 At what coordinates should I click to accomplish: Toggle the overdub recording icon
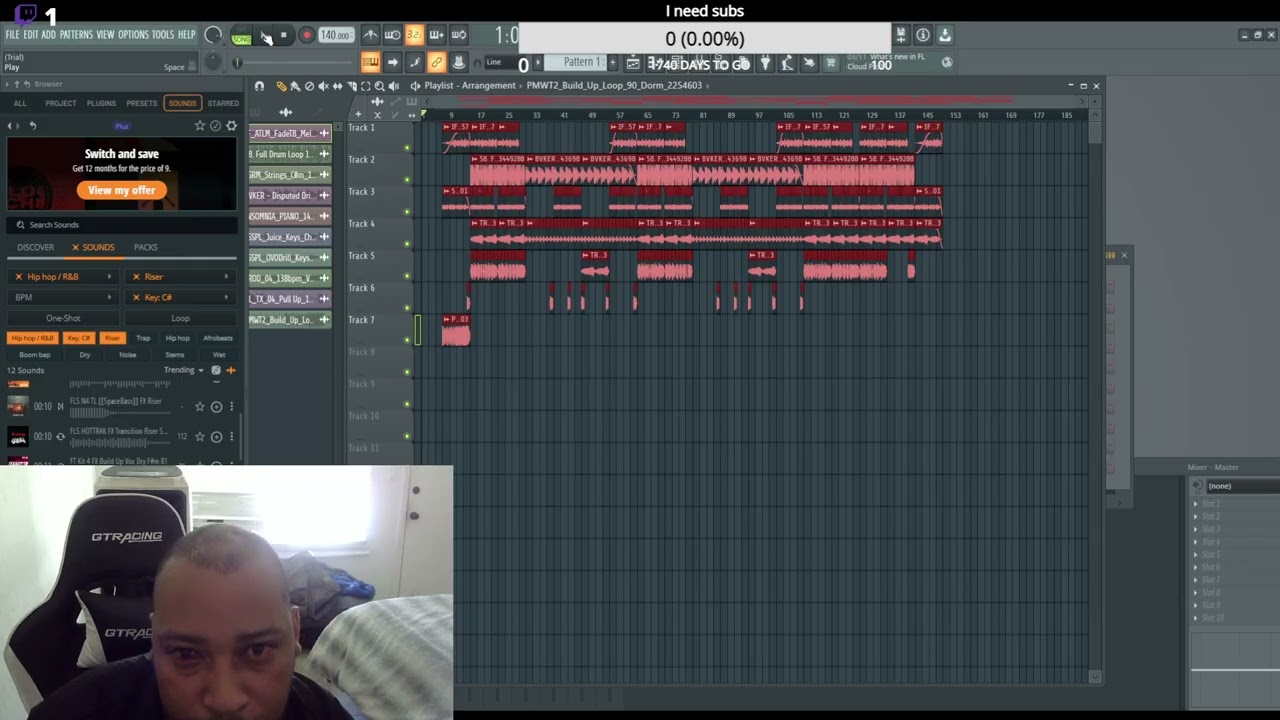pos(436,35)
